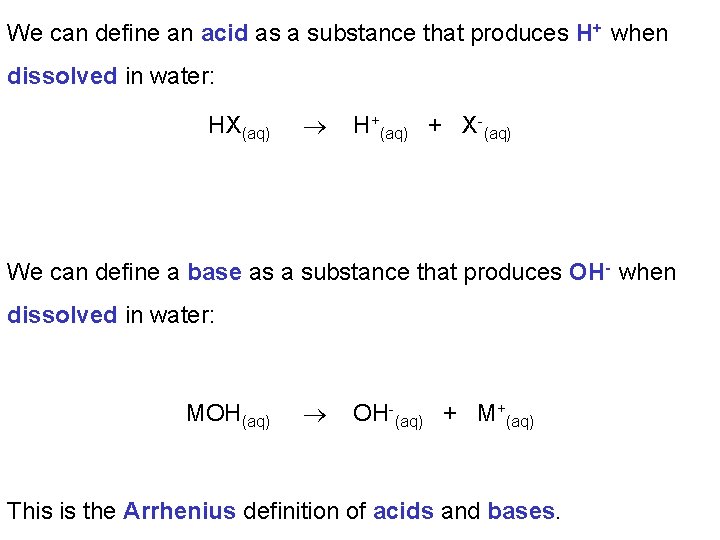This screenshot has width=720, height=540.
Task: Click 'M+(aq)' in the base equation
Action: 506,416
